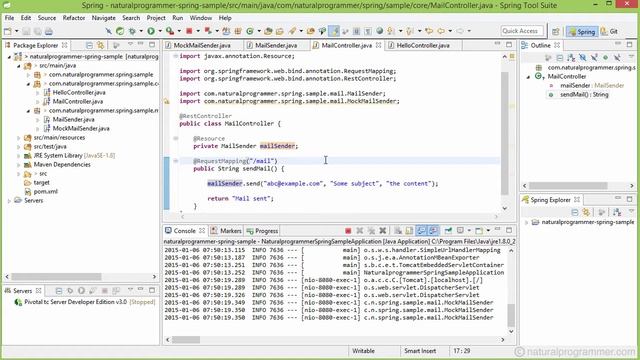Toggle Show Console on Standard Error change
640x360 pixels.
433,231
